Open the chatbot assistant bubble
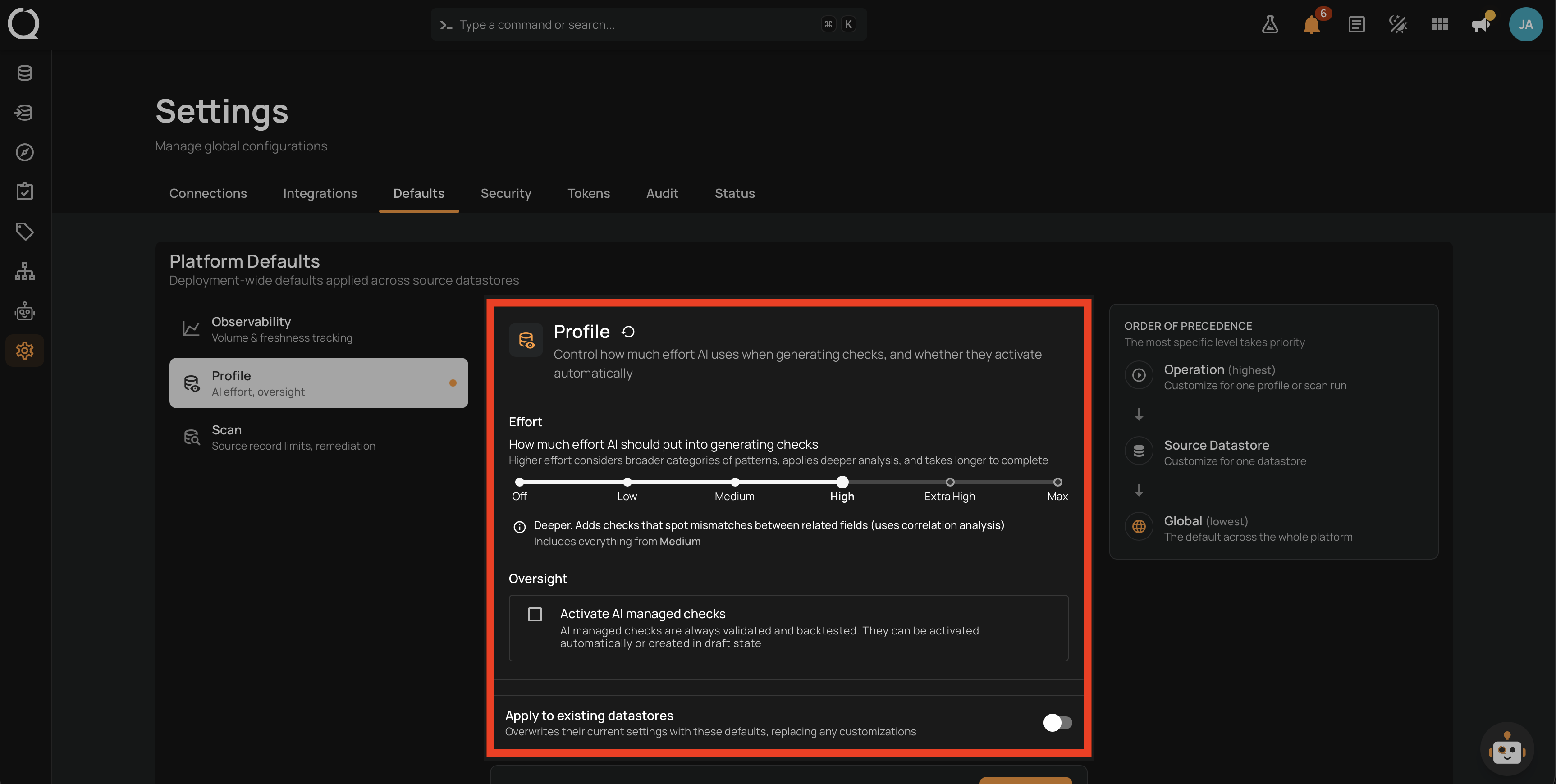 (x=1506, y=750)
